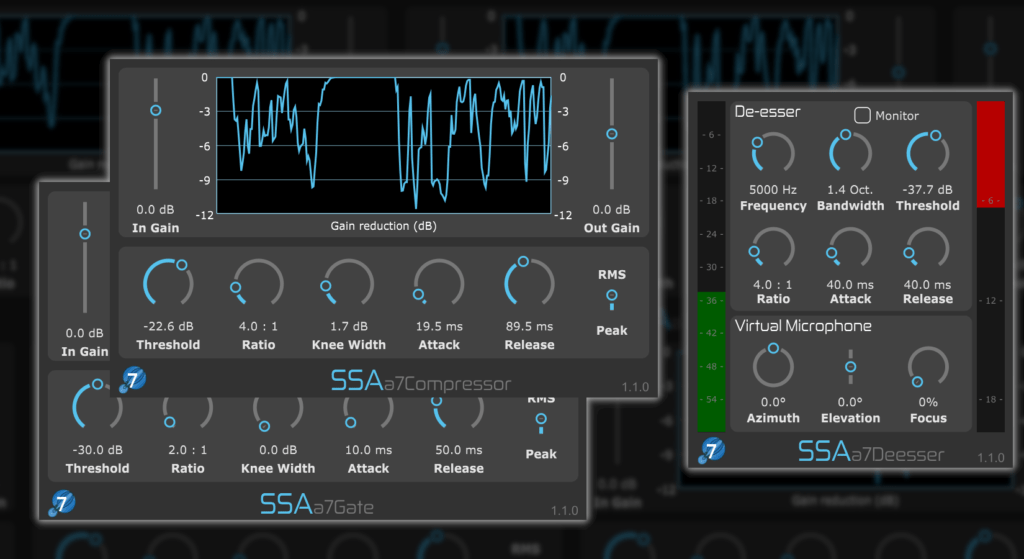Screen dimensions: 1024x559
Task: Click the Elevation slider in Virtual Microphone
Action: pos(850,367)
